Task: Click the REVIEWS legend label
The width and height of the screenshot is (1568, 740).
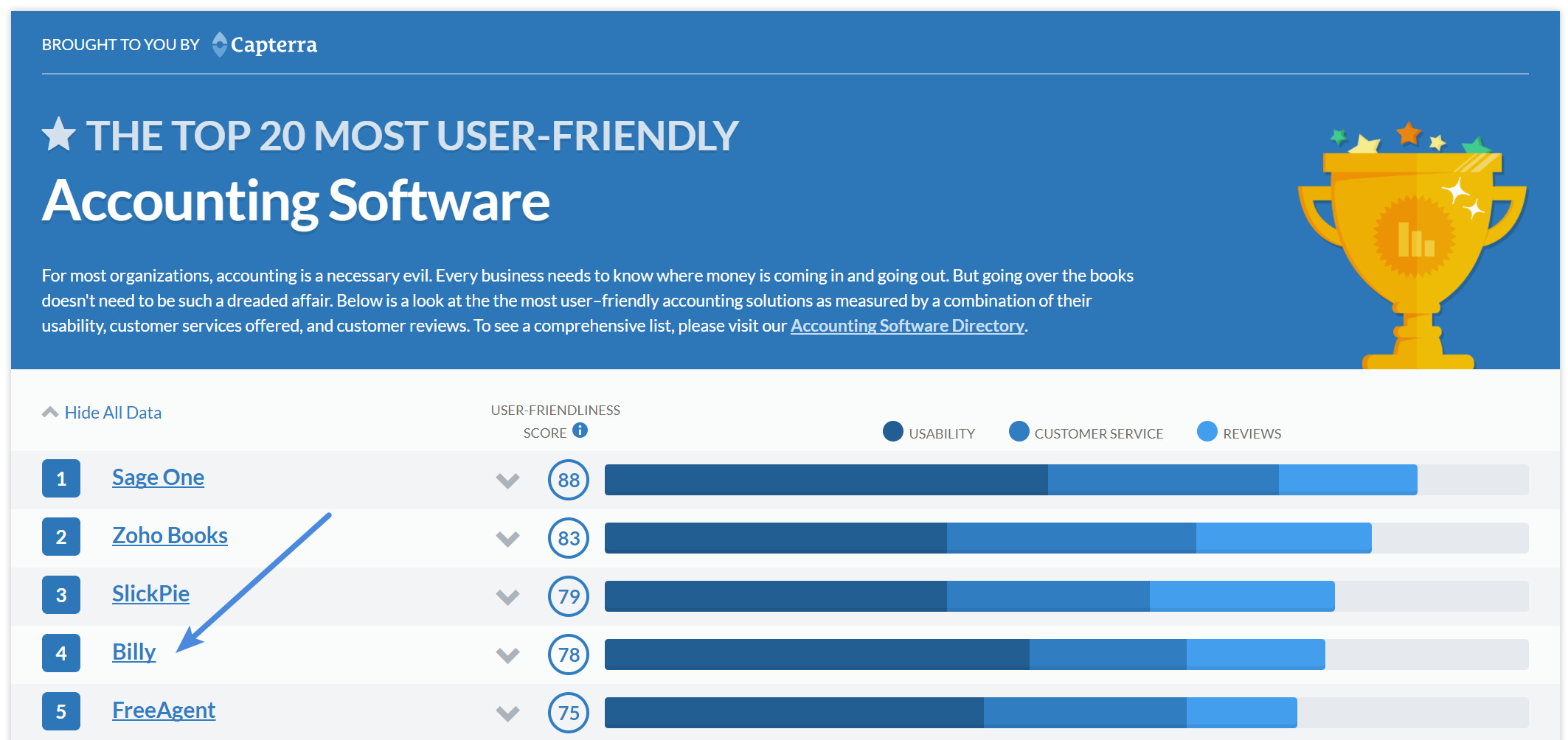Action: click(x=1252, y=434)
